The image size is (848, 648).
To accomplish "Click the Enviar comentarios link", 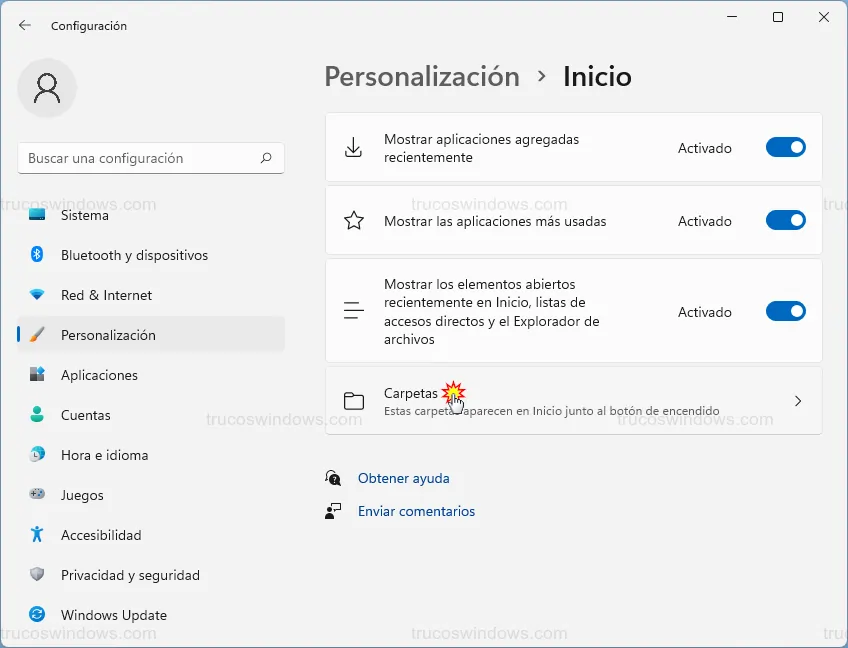I will click(x=416, y=511).
